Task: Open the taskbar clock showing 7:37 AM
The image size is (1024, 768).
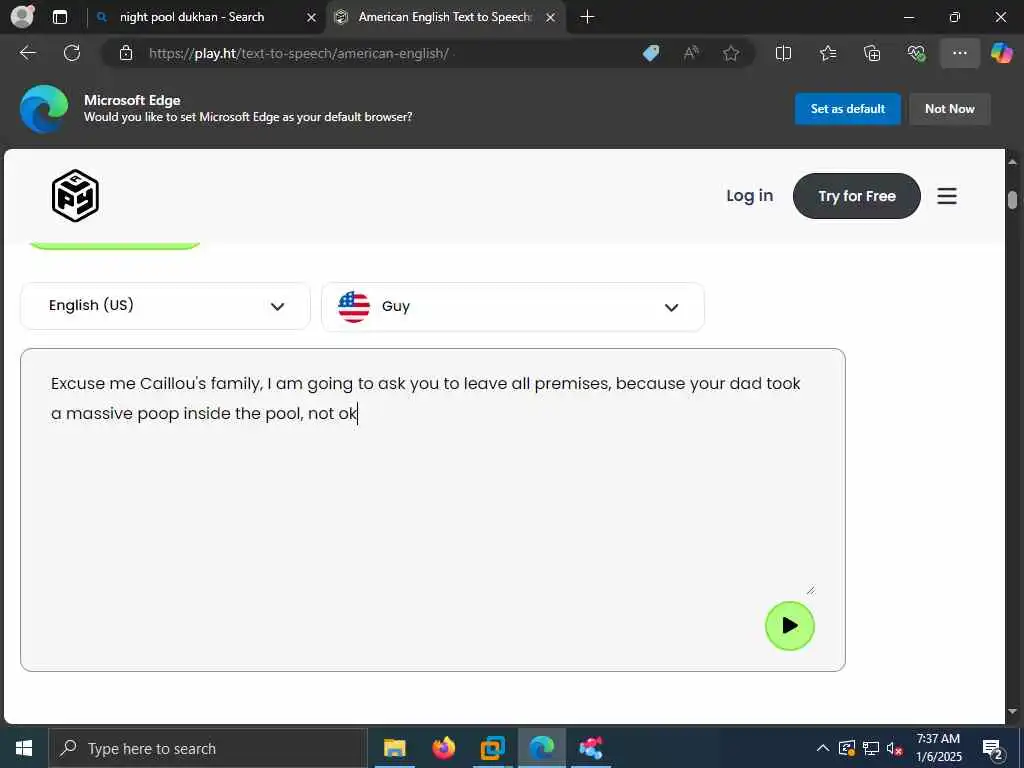Action: (938, 748)
